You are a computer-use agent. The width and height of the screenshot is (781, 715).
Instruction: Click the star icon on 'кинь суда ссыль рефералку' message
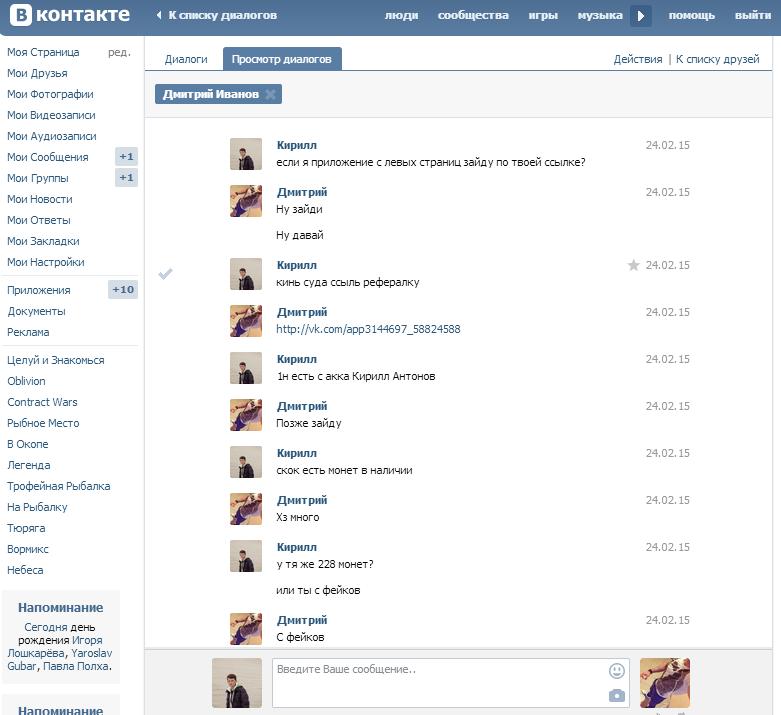(x=634, y=265)
